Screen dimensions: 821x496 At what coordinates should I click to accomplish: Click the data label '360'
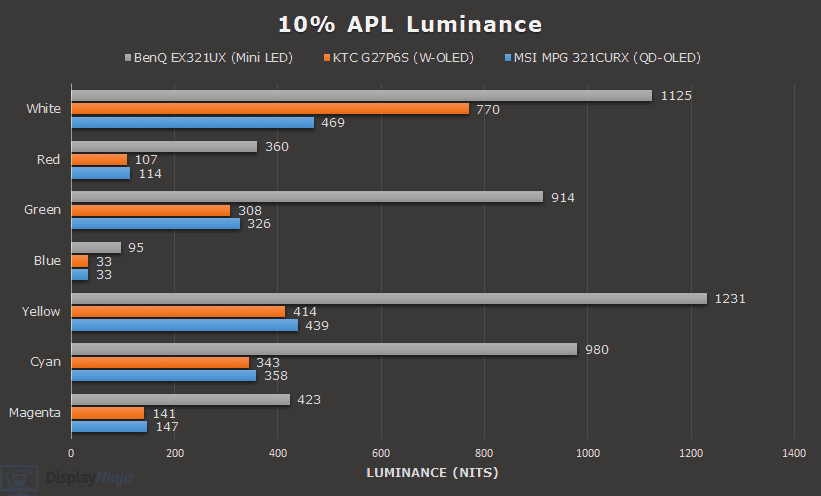pyautogui.click(x=276, y=147)
